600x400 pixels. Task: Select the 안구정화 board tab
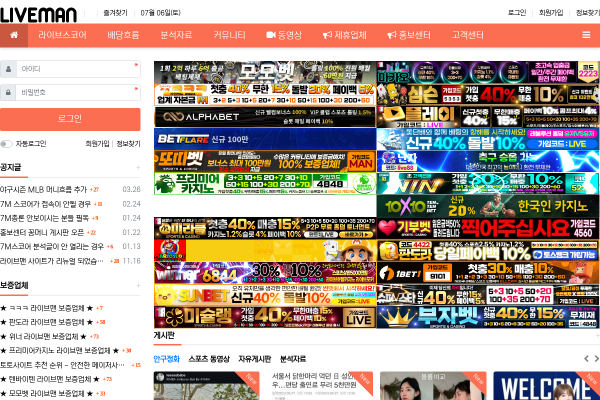pyautogui.click(x=166, y=359)
